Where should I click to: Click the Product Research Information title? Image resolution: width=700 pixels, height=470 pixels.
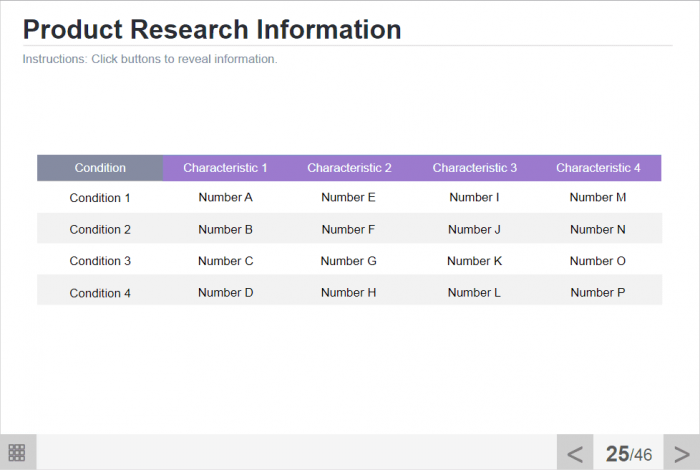(x=212, y=29)
